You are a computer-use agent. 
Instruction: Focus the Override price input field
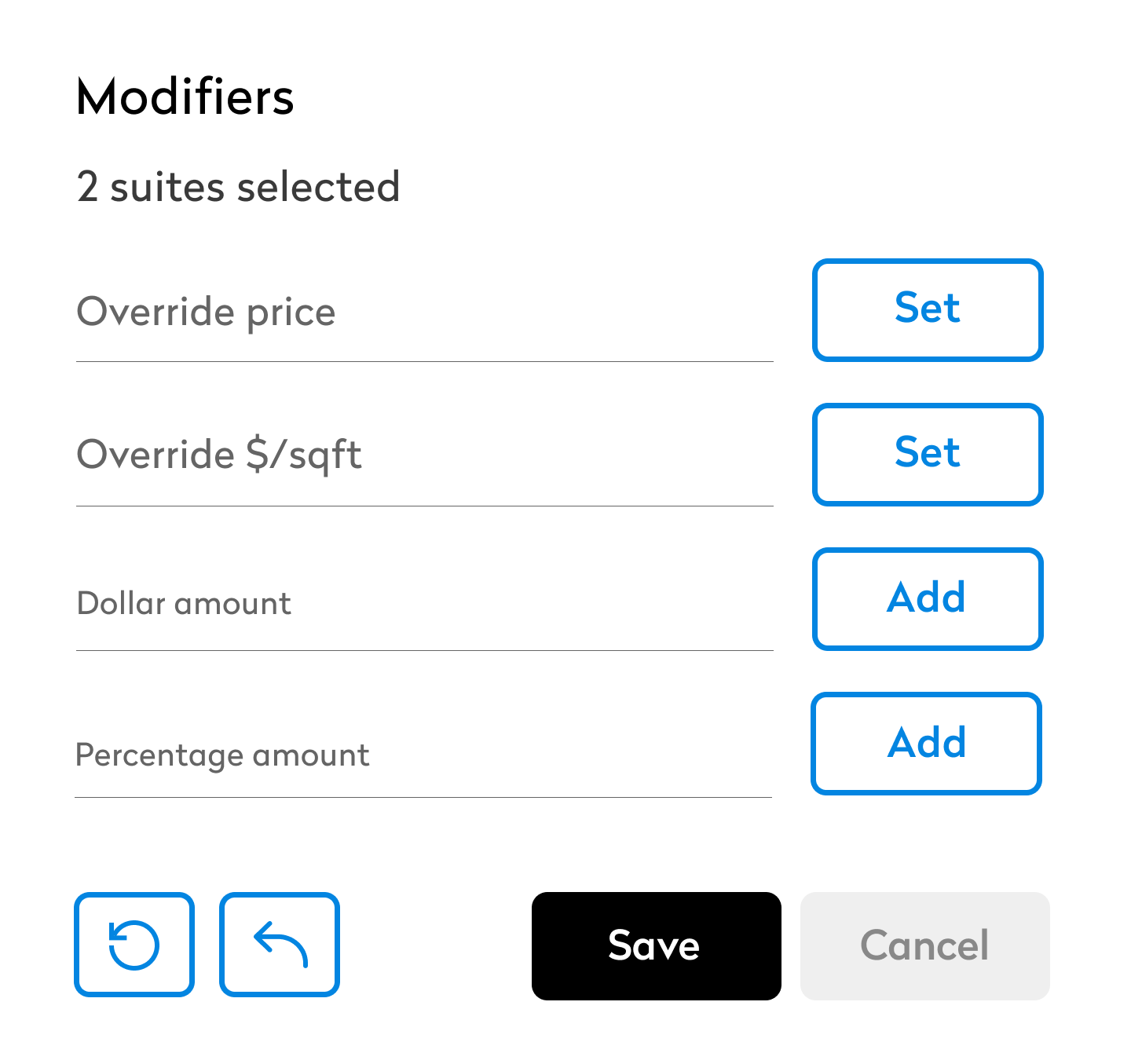coord(424,313)
